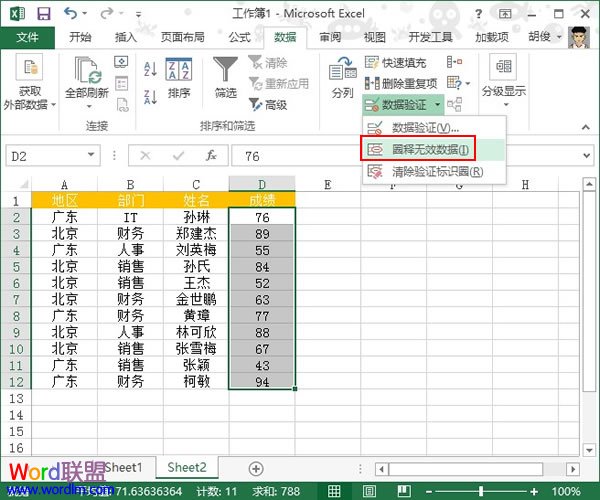The width and height of the screenshot is (600, 500).
Task: Click zoom out minus button
Action: (429, 491)
